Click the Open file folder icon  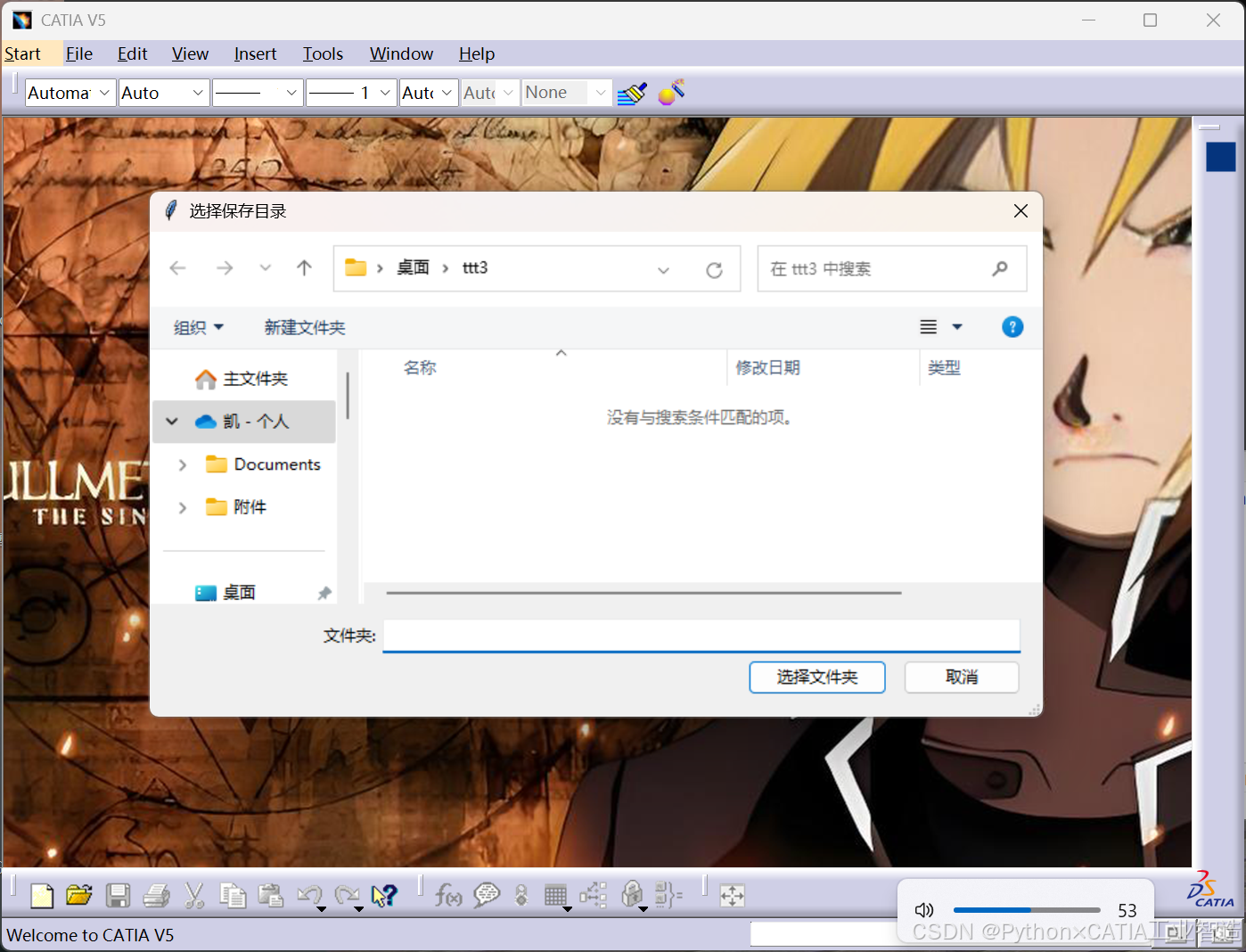(x=79, y=895)
